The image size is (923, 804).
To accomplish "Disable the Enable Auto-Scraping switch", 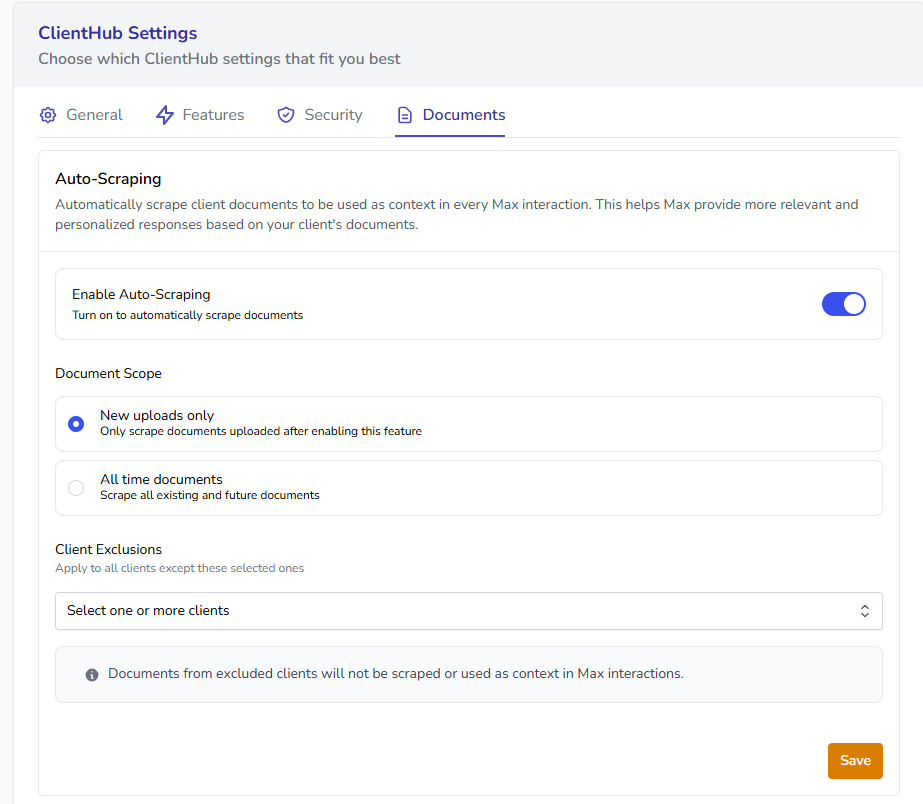I will (843, 304).
